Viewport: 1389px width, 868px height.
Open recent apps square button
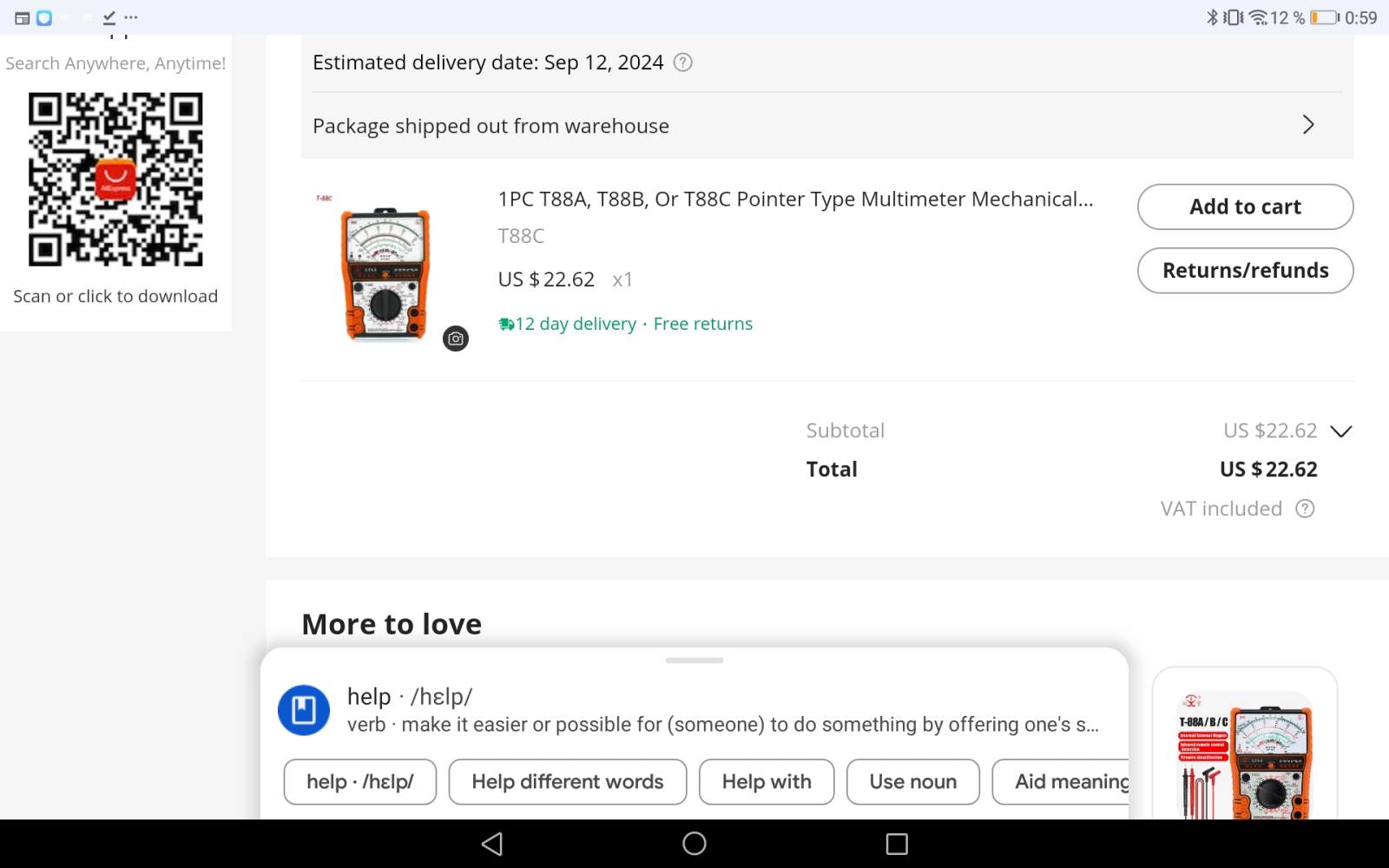pos(897,844)
